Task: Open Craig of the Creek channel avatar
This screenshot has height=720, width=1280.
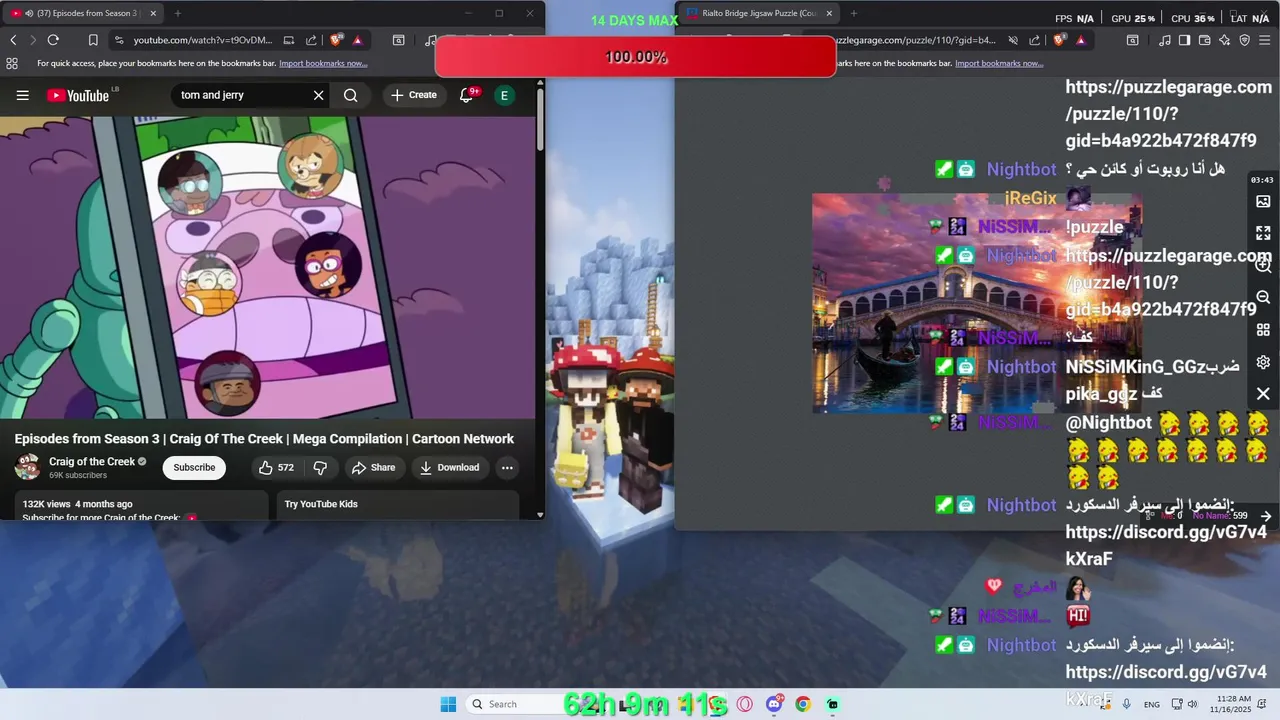Action: click(28, 467)
